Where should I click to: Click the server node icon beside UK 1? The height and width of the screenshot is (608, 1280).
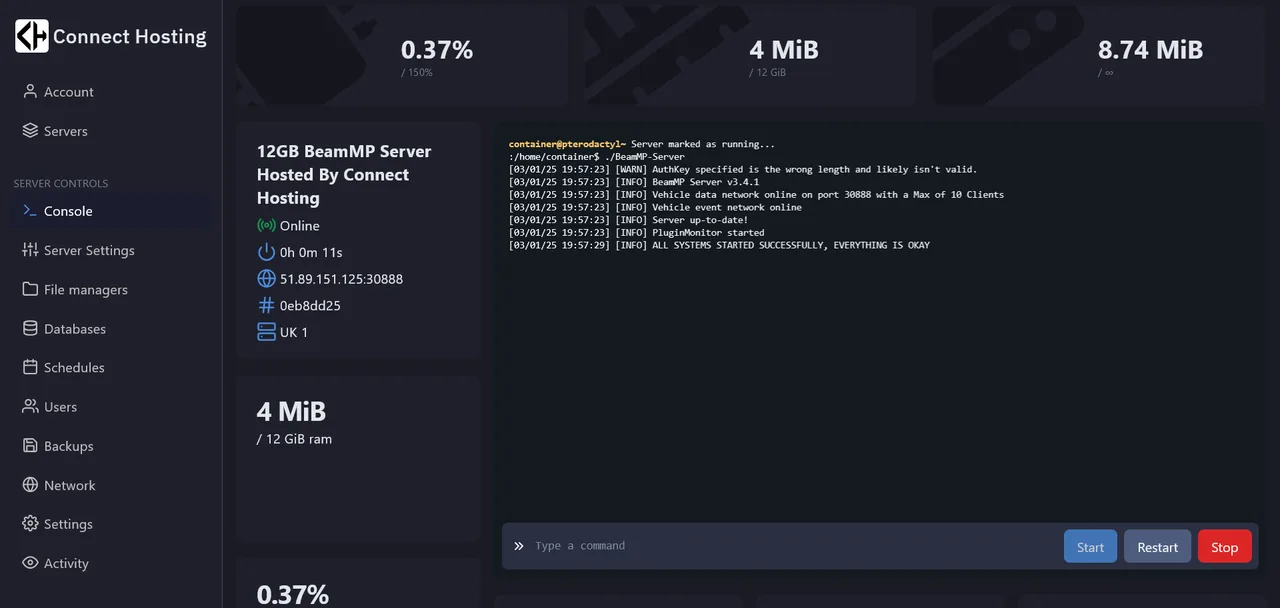(266, 332)
